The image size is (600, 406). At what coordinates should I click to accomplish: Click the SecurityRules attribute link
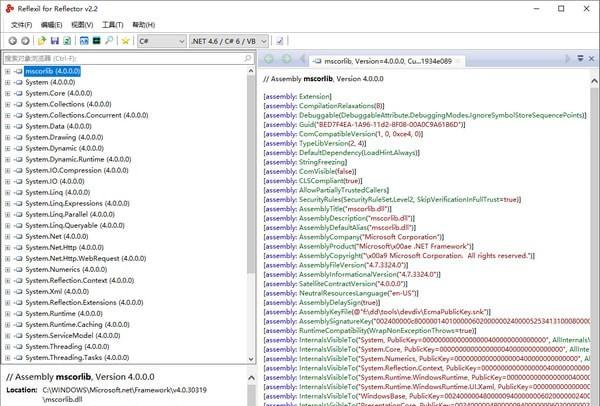[320, 199]
